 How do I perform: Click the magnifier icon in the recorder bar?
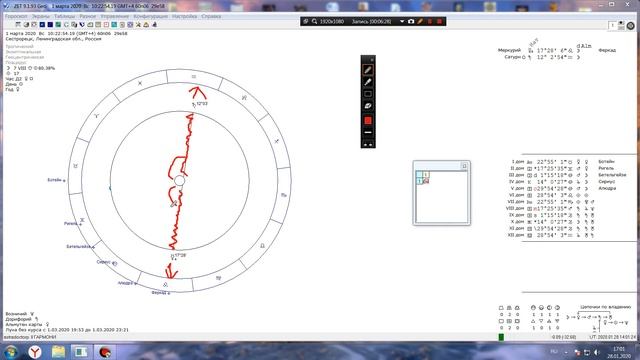[x=315, y=21]
